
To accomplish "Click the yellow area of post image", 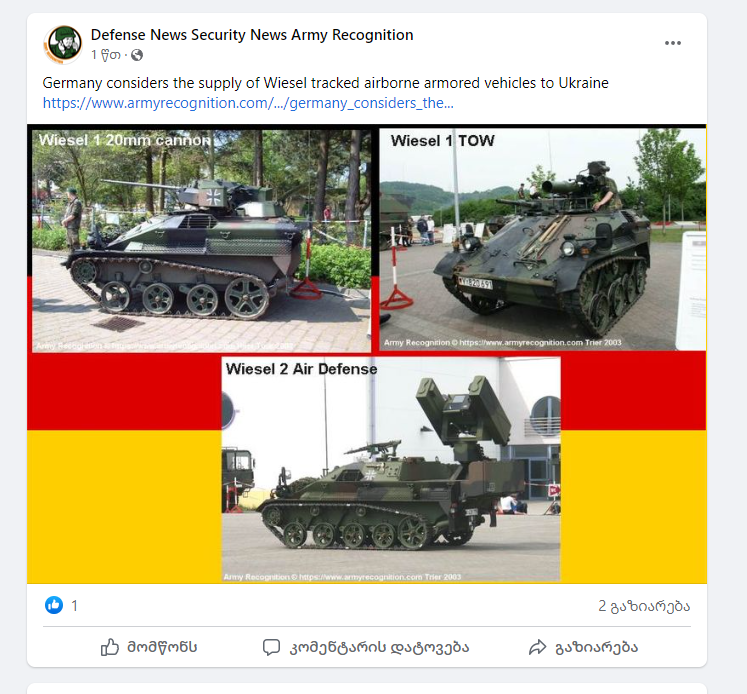I will tap(124, 506).
